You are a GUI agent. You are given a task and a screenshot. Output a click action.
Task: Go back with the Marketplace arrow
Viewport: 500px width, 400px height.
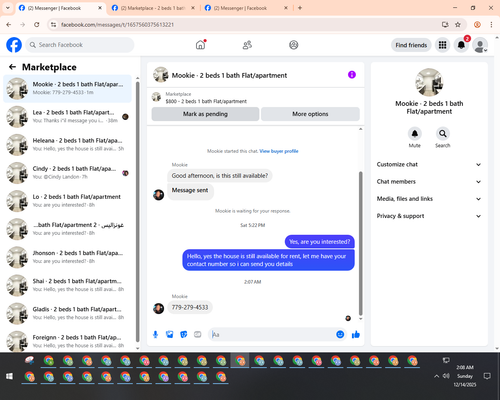(12, 67)
